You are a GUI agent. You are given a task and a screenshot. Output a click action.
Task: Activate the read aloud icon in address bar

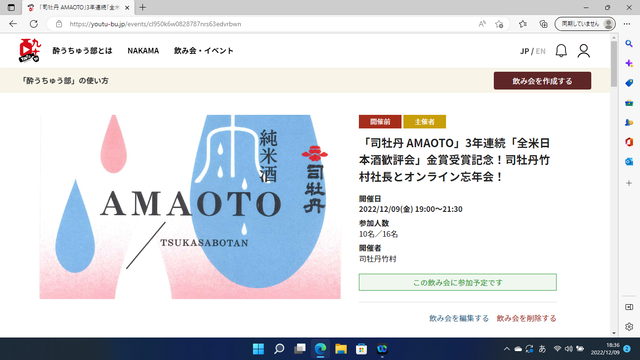pyautogui.click(x=482, y=24)
